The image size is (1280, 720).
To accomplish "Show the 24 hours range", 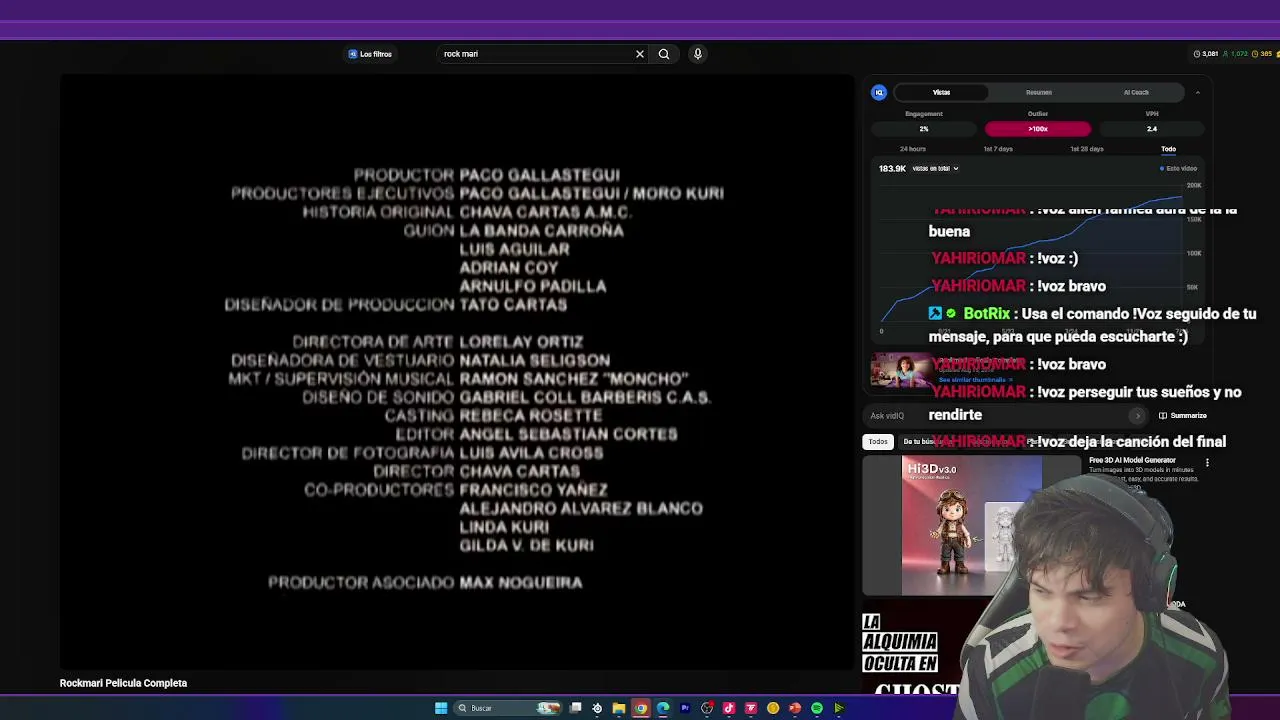I will pos(913,149).
